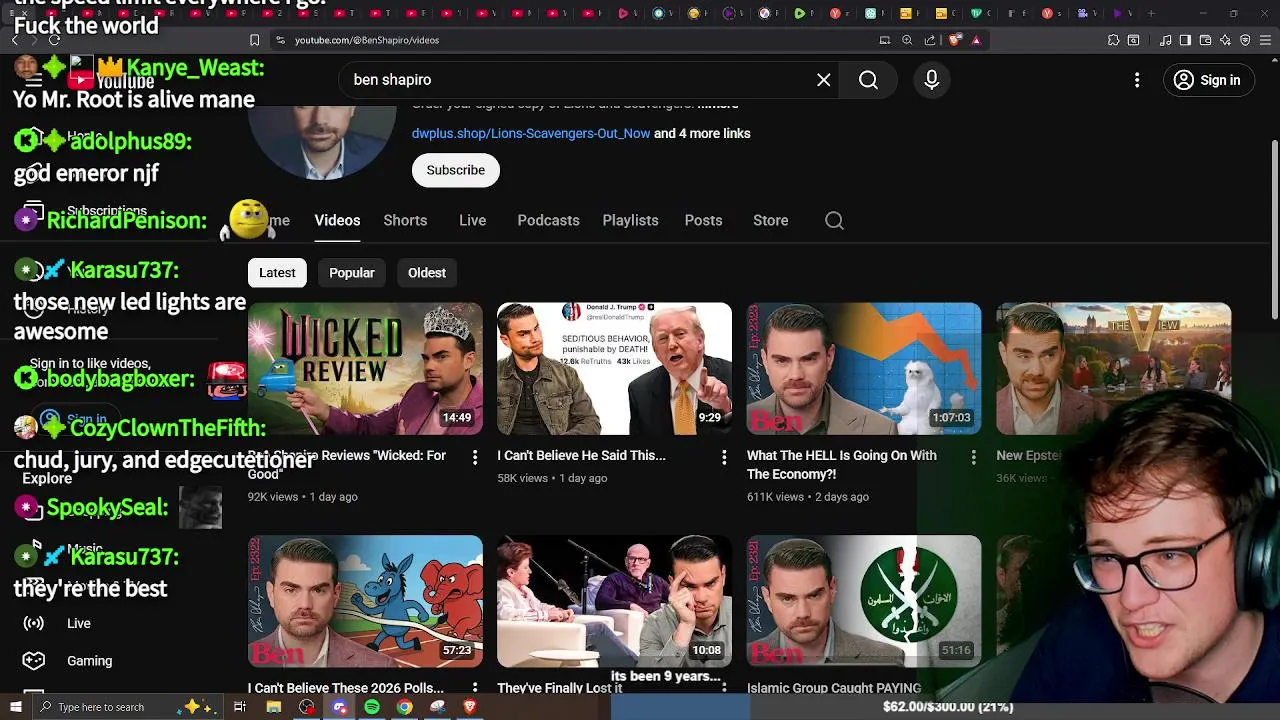Screen dimensions: 1280x720
Task: Go back using browser back arrow
Action: pos(14,40)
